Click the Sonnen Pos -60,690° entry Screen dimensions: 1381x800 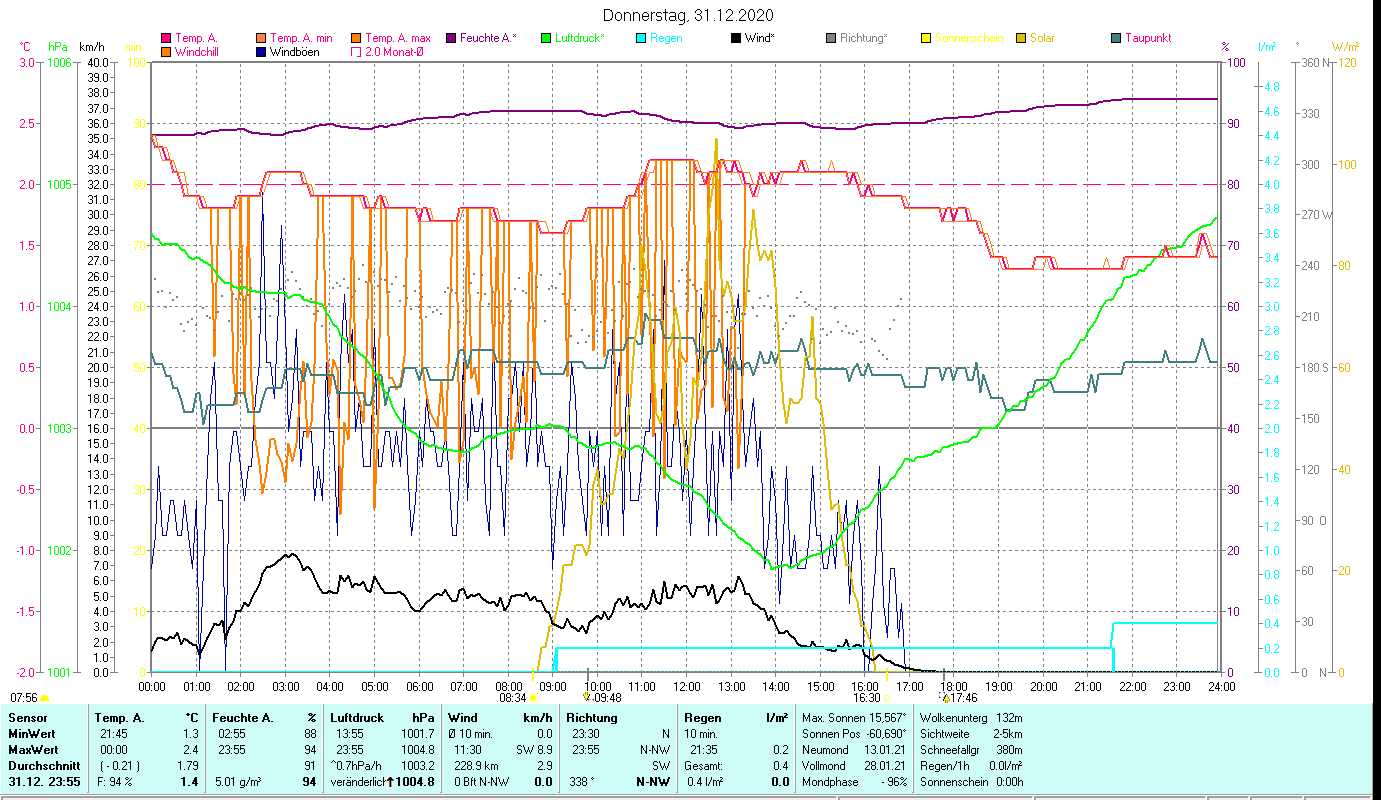[x=855, y=734]
